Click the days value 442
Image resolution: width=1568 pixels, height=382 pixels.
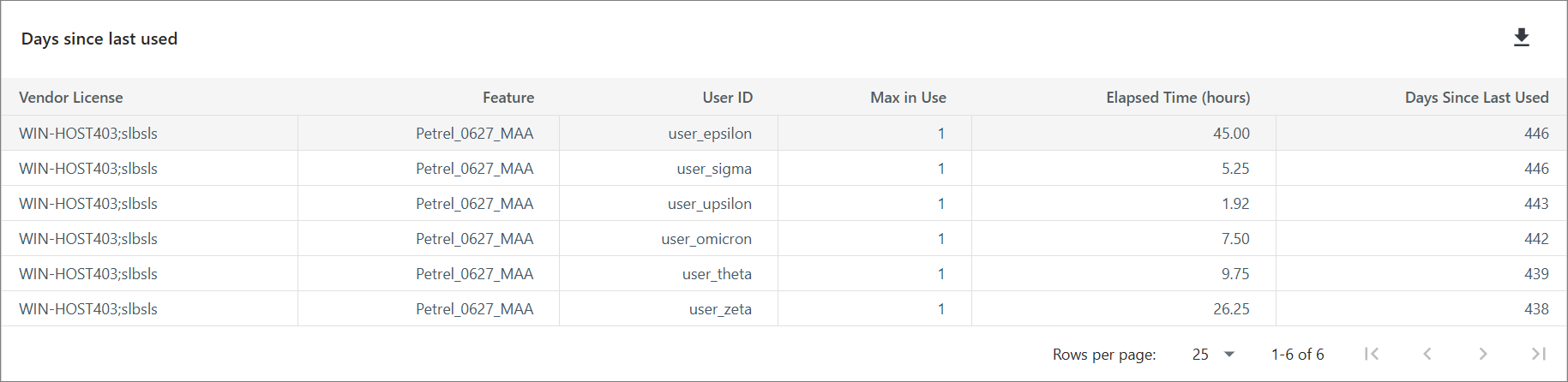point(1536,239)
